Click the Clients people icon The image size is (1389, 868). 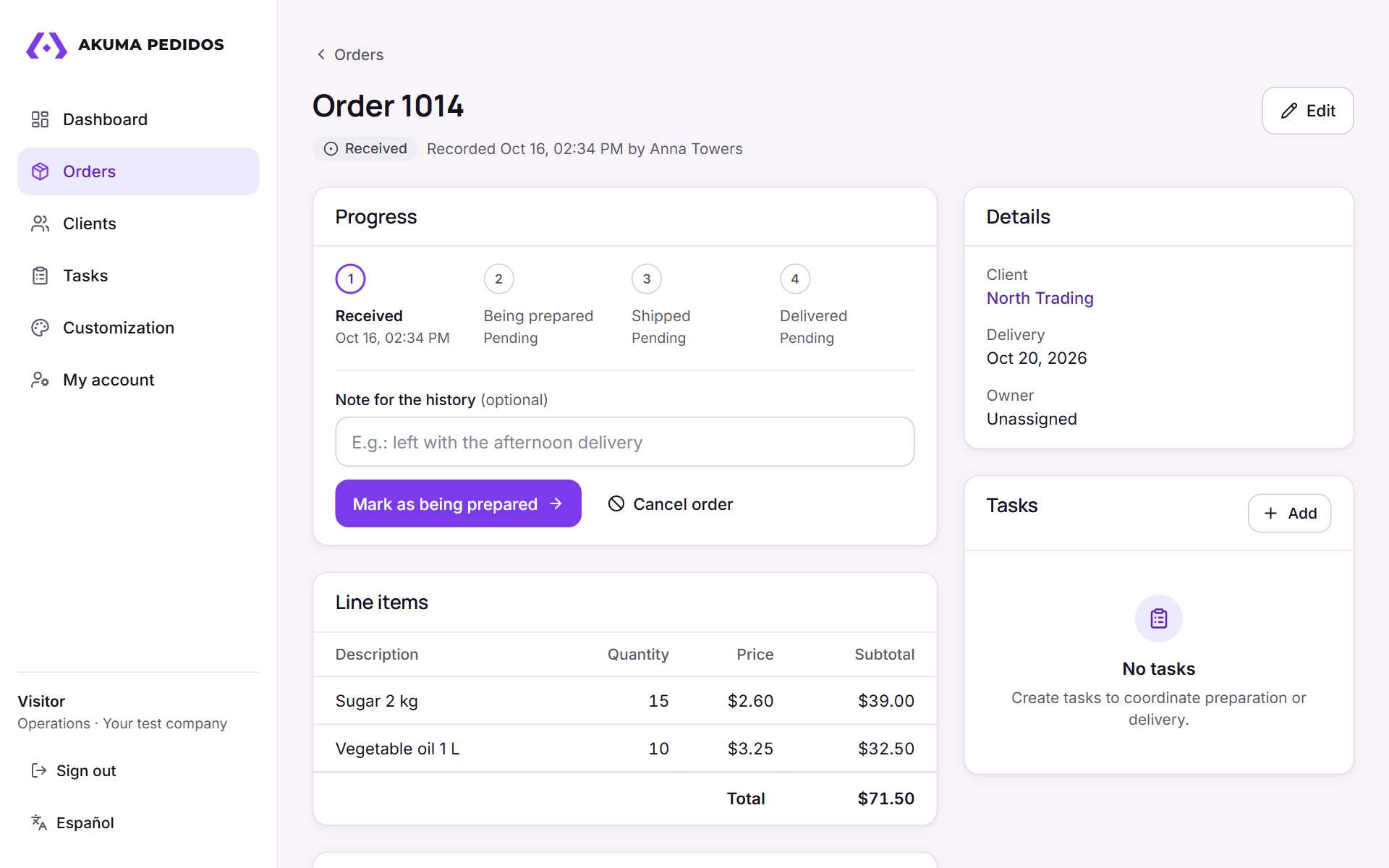click(40, 224)
